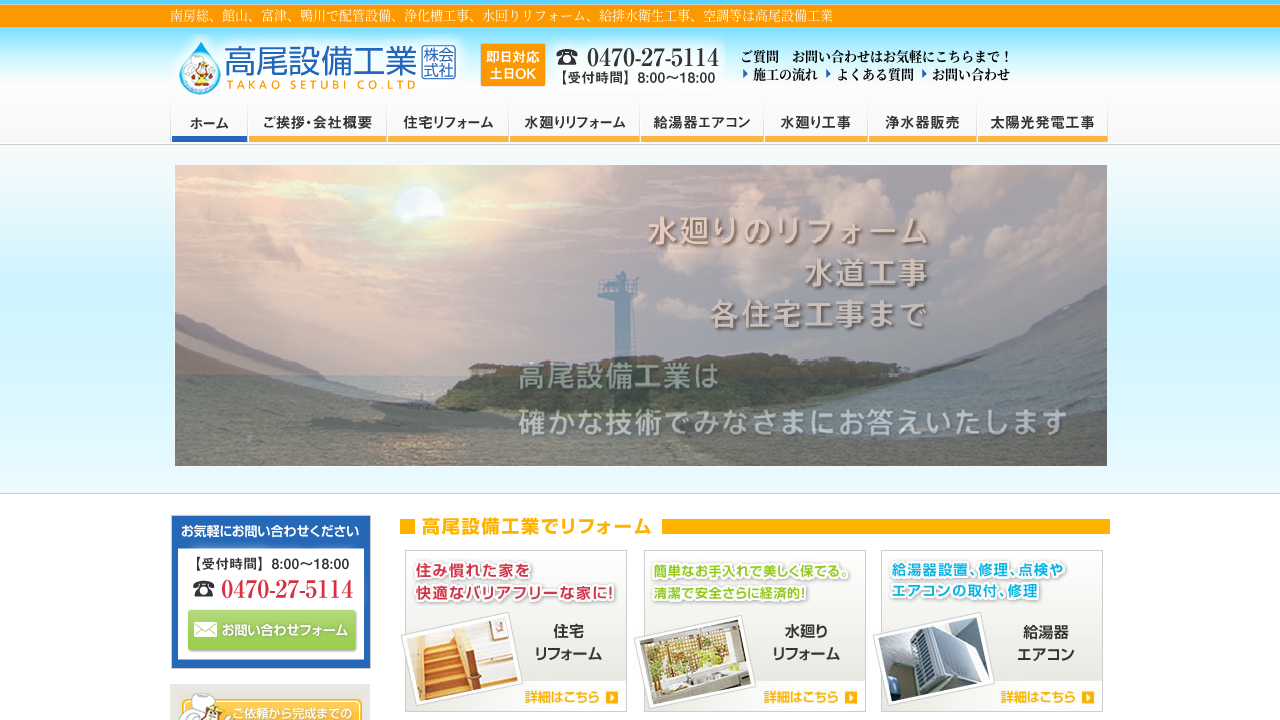Viewport: 1280px width, 720px height.
Task: Click the envelope icon on お問い合わせフォーム button
Action: (x=205, y=630)
